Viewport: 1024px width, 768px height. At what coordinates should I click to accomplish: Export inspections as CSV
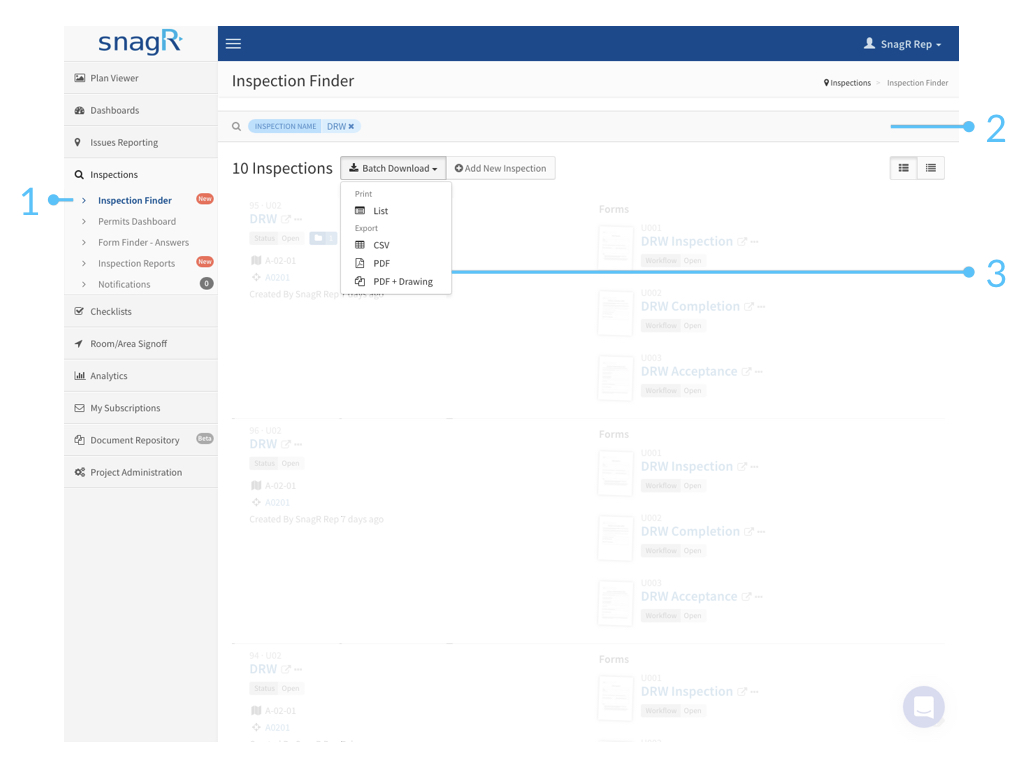tap(396, 245)
